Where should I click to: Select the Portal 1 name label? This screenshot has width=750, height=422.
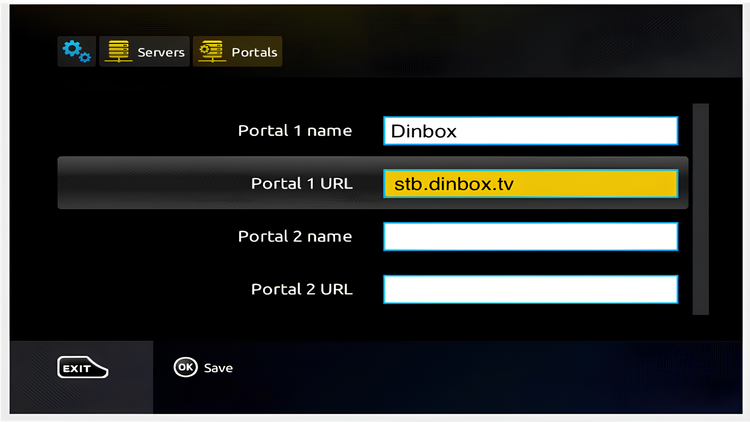295,131
